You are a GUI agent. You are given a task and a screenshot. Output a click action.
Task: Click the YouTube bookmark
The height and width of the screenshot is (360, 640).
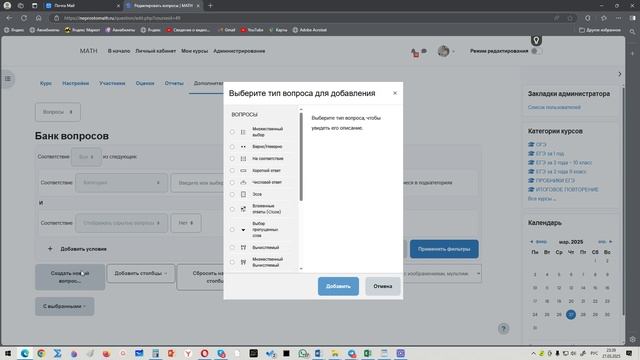coord(252,30)
